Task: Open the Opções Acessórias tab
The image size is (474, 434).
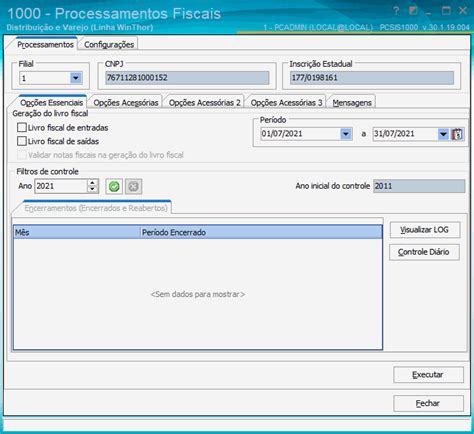Action: point(126,102)
